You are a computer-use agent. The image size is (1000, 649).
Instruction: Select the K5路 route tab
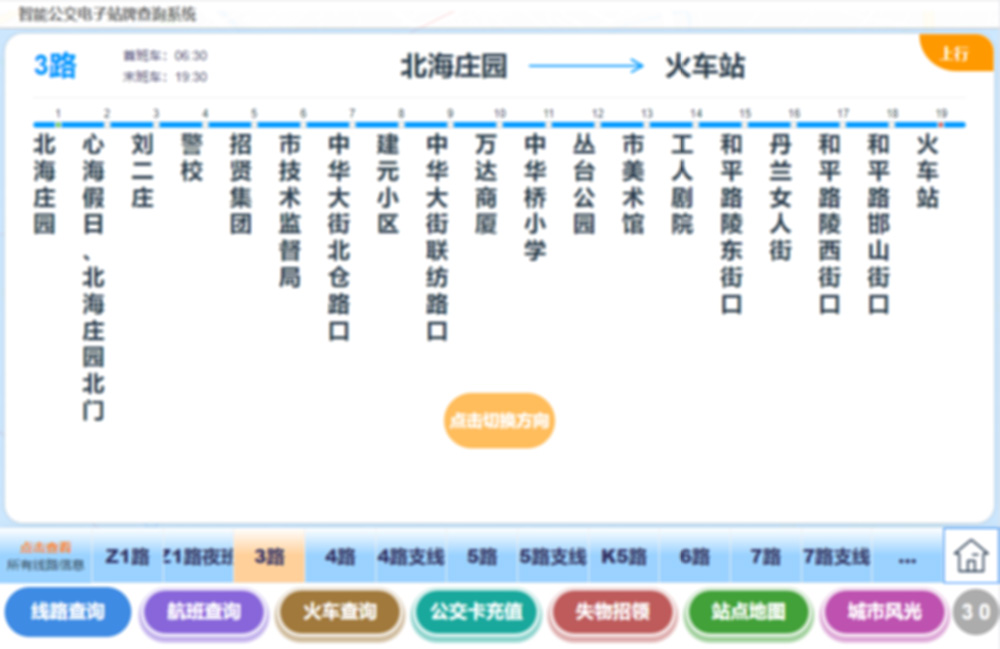click(624, 557)
